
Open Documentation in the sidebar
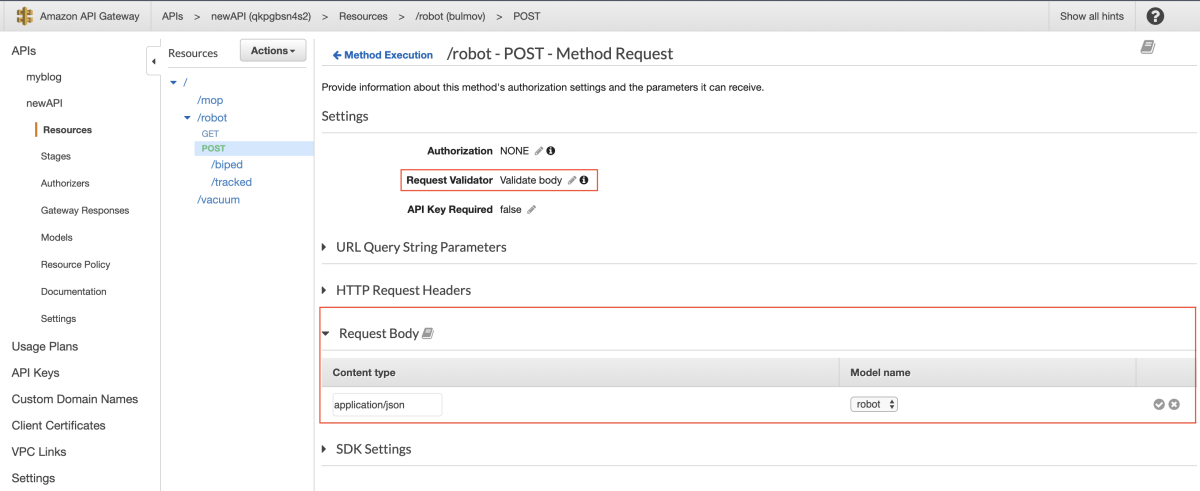tap(74, 292)
